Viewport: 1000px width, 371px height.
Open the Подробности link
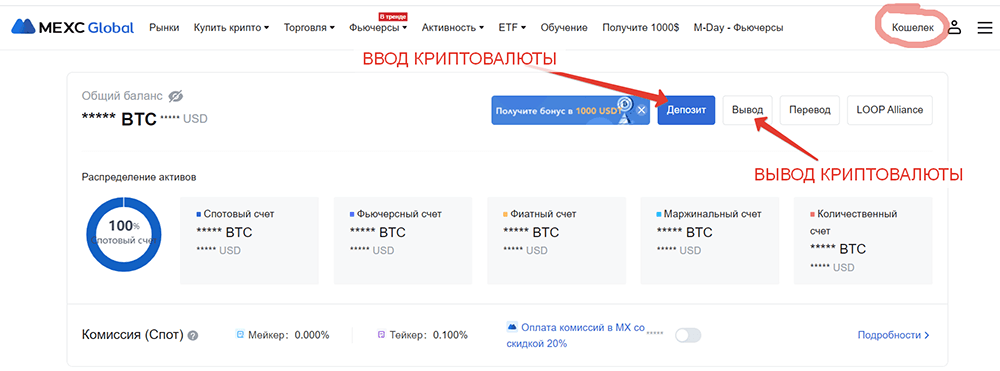click(893, 335)
